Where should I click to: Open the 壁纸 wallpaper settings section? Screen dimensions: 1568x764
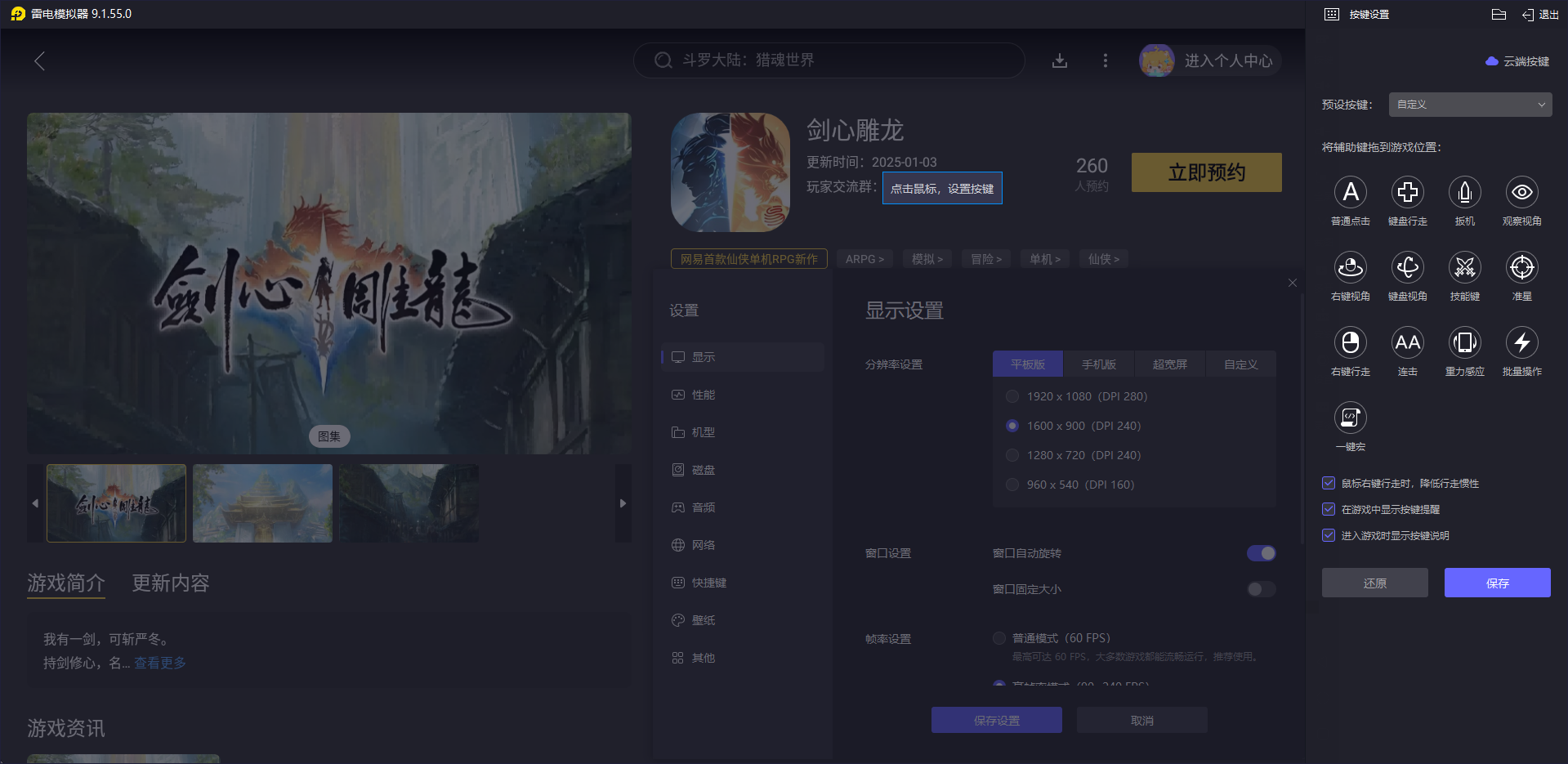point(743,620)
